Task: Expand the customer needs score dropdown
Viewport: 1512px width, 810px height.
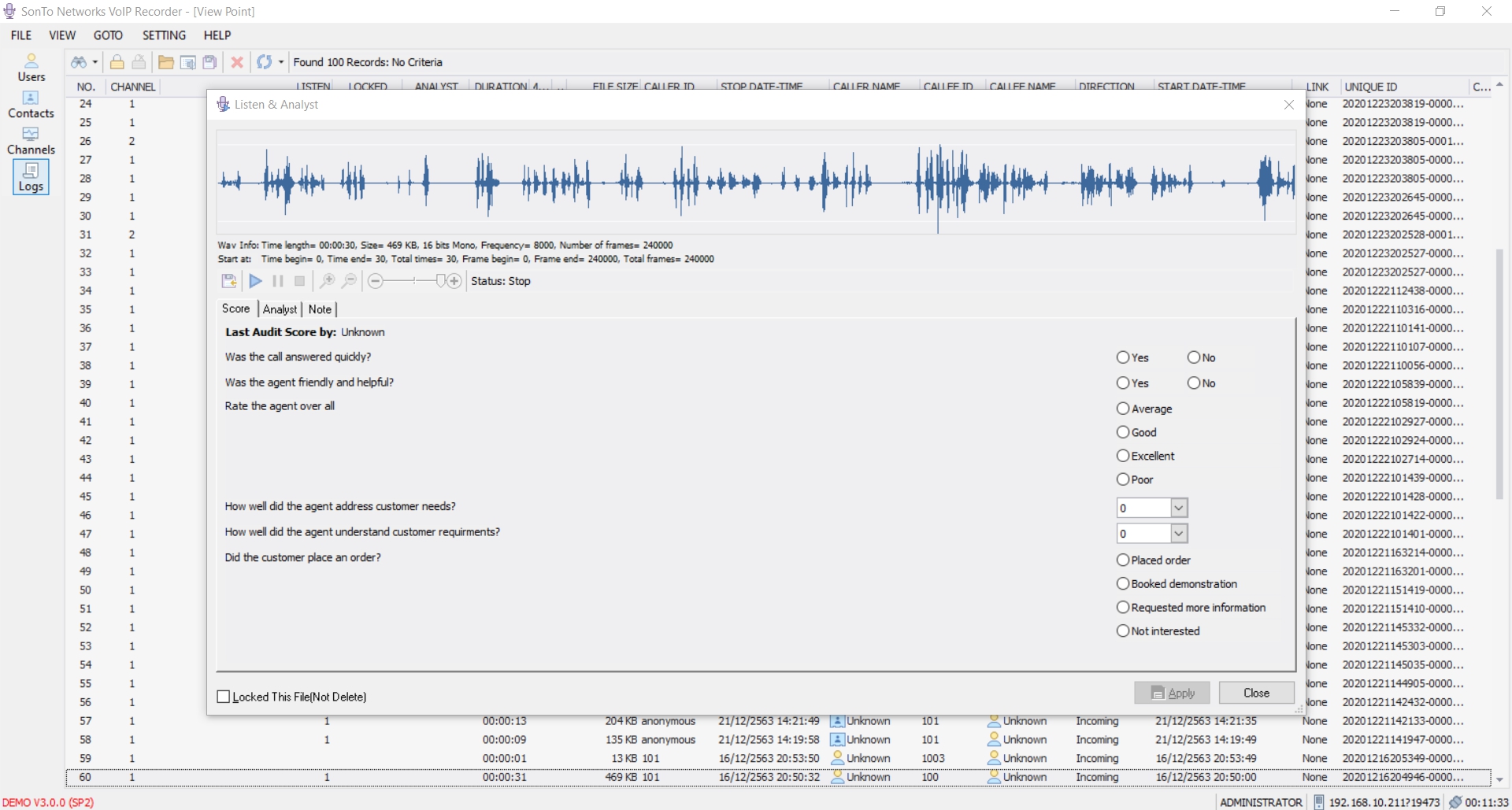Action: click(1178, 509)
